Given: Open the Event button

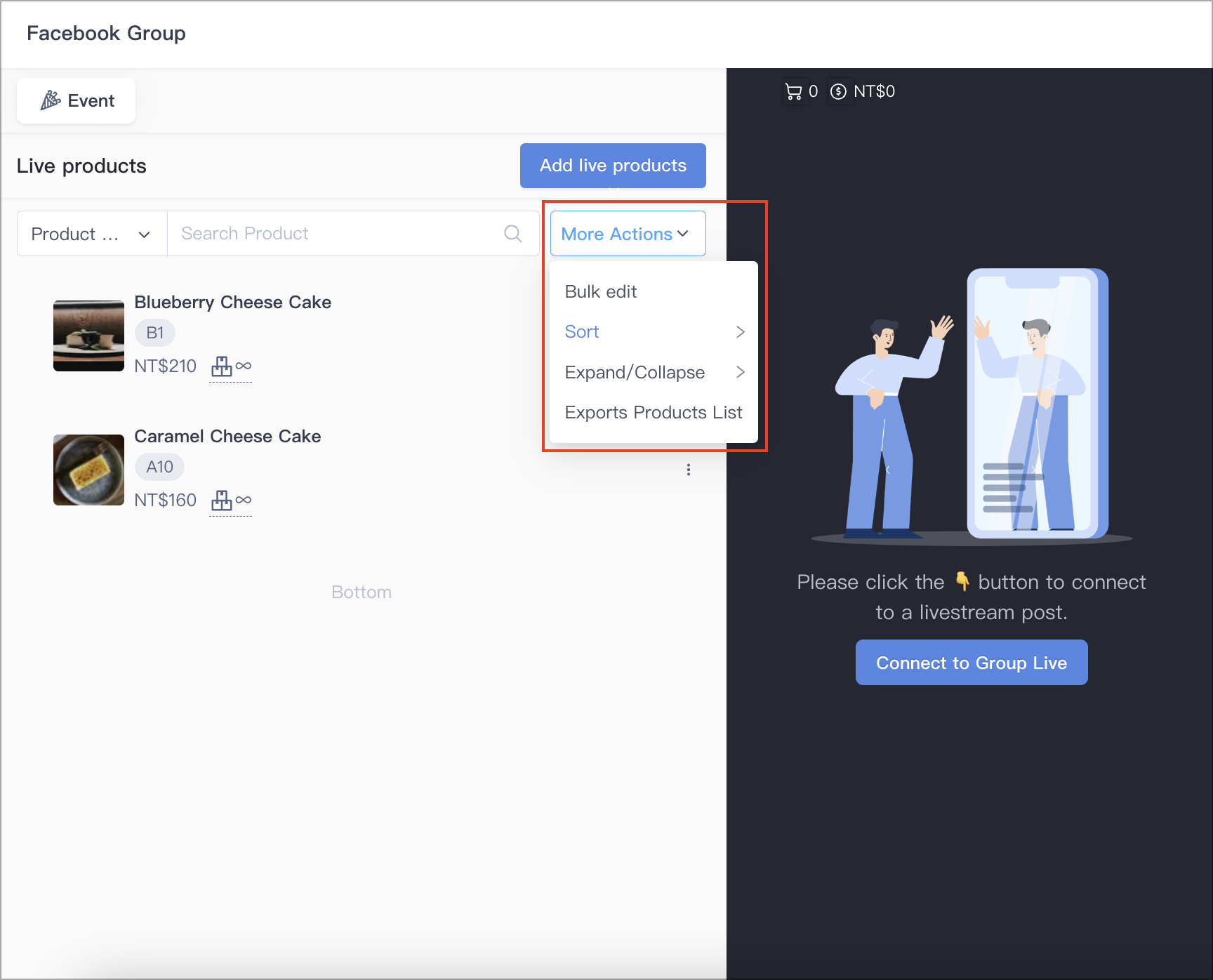Looking at the screenshot, I should click(x=76, y=101).
